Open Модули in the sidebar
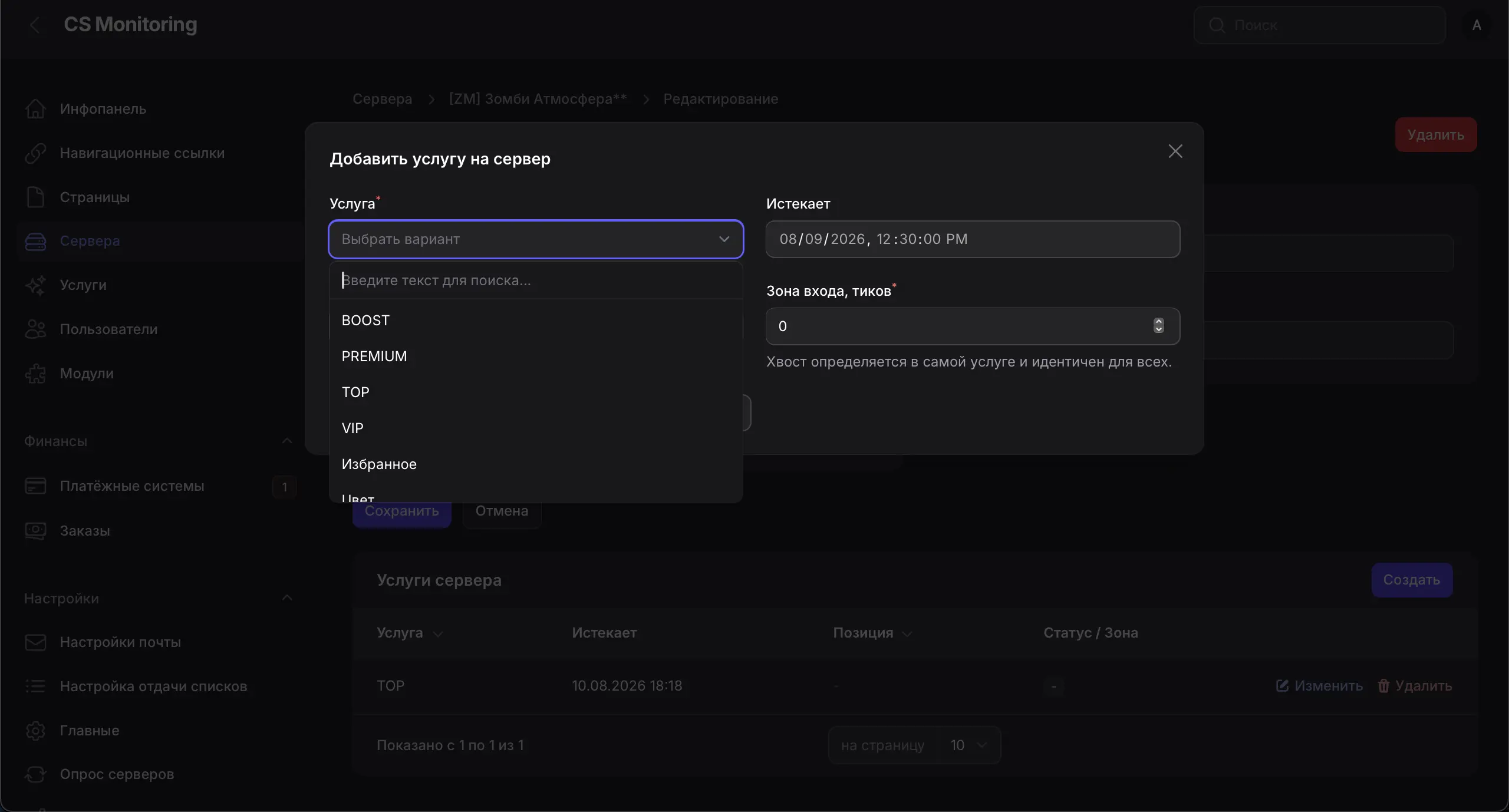Viewport: 1509px width, 812px height. (x=159, y=373)
